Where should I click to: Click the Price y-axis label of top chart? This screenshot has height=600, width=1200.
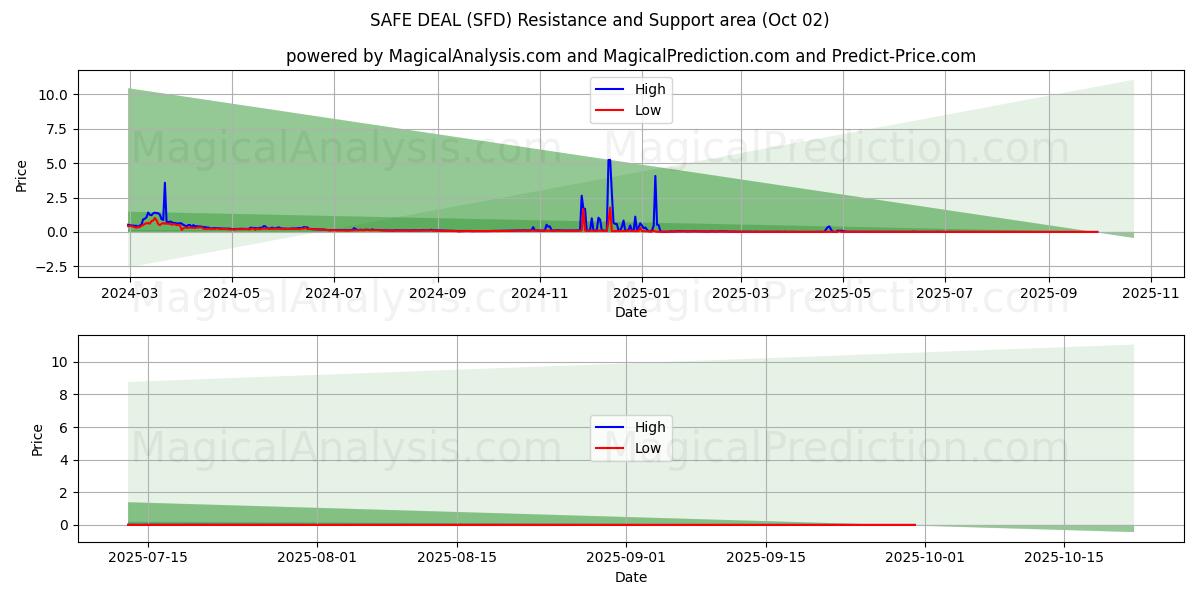[22, 176]
